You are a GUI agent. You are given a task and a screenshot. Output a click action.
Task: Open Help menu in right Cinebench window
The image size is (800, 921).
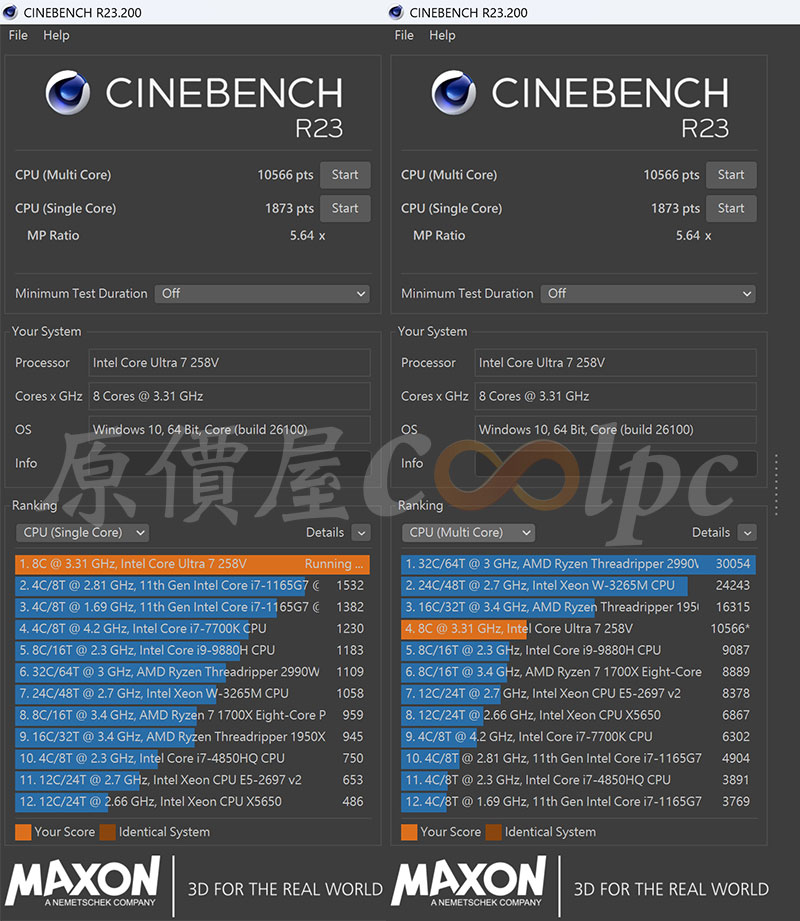coord(442,35)
